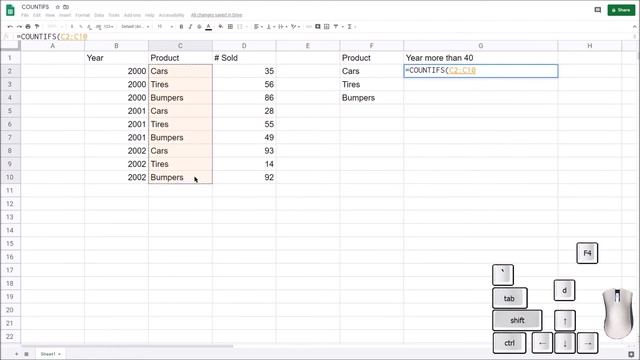Click the green Share button
The width and height of the screenshot is (640, 360).
point(621,10)
